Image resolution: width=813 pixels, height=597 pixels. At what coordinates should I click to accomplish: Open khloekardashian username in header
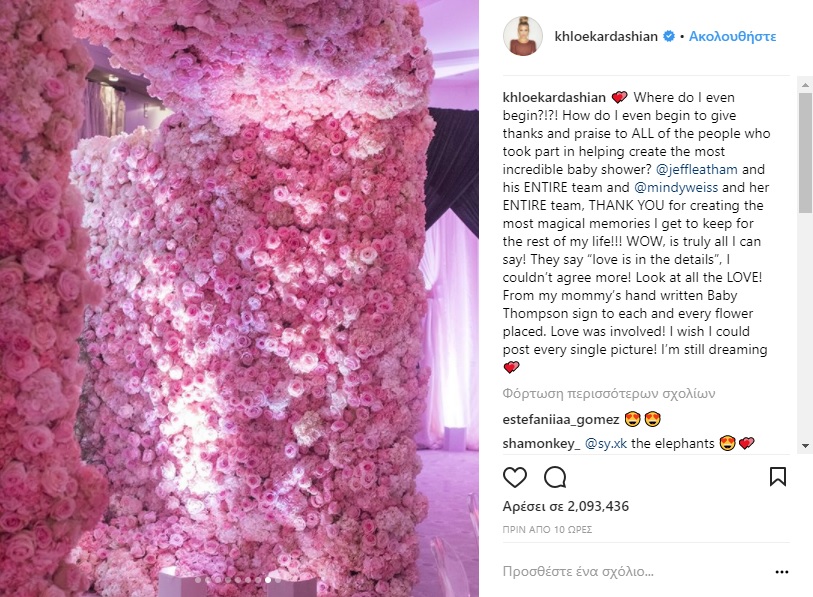point(606,36)
